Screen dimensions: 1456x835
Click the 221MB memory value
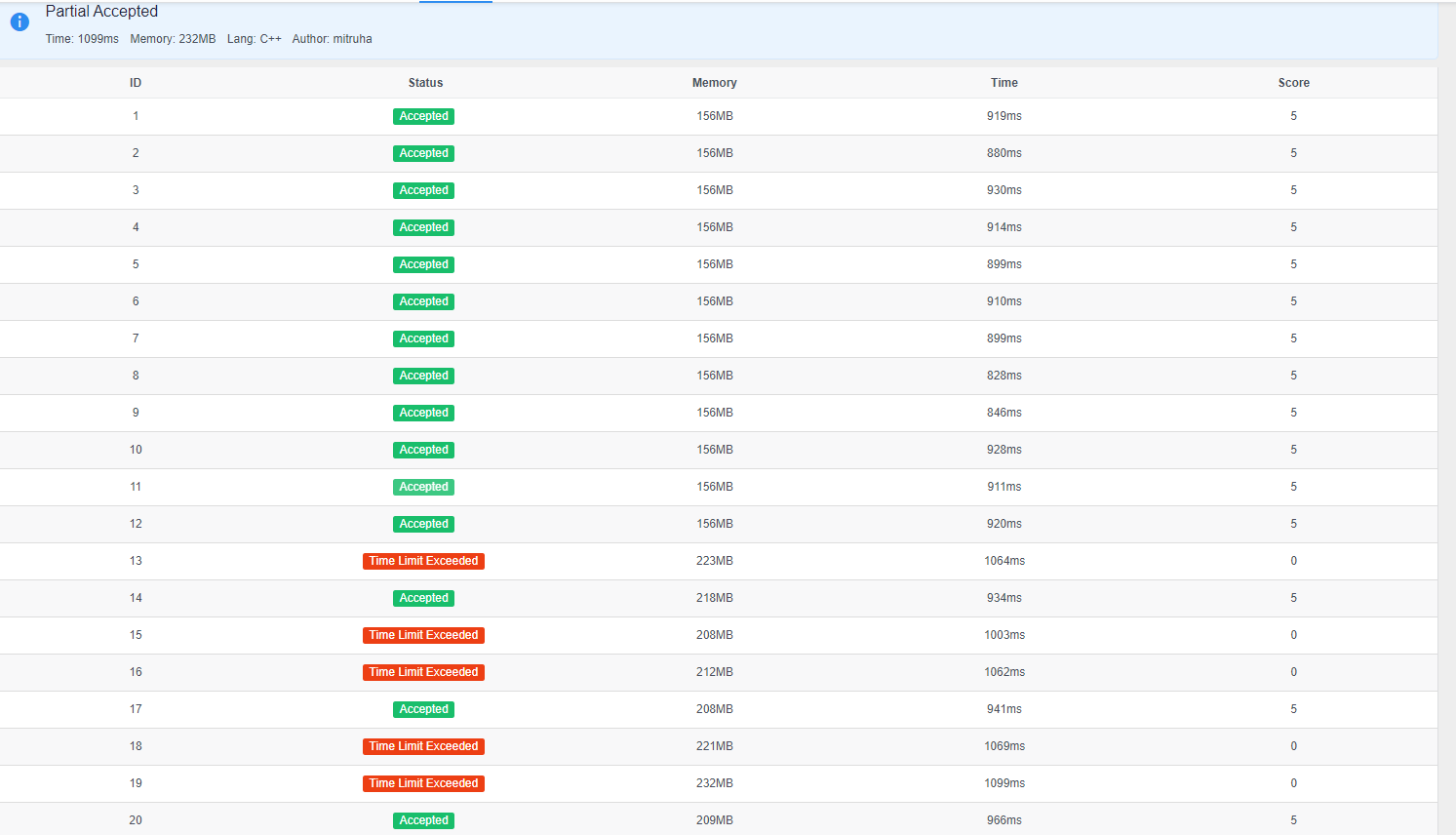point(715,746)
